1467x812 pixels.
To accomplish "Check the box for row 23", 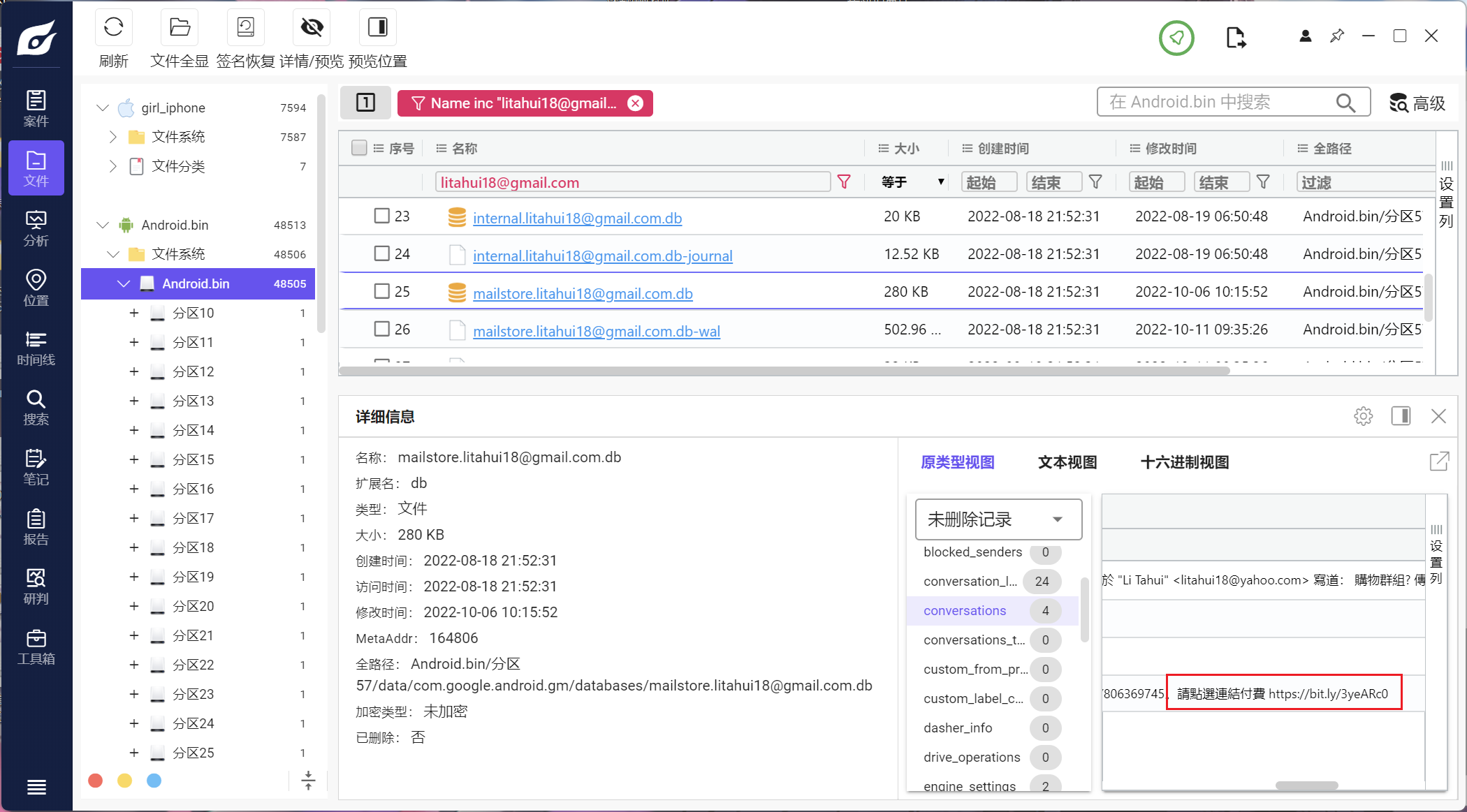I will click(381, 216).
